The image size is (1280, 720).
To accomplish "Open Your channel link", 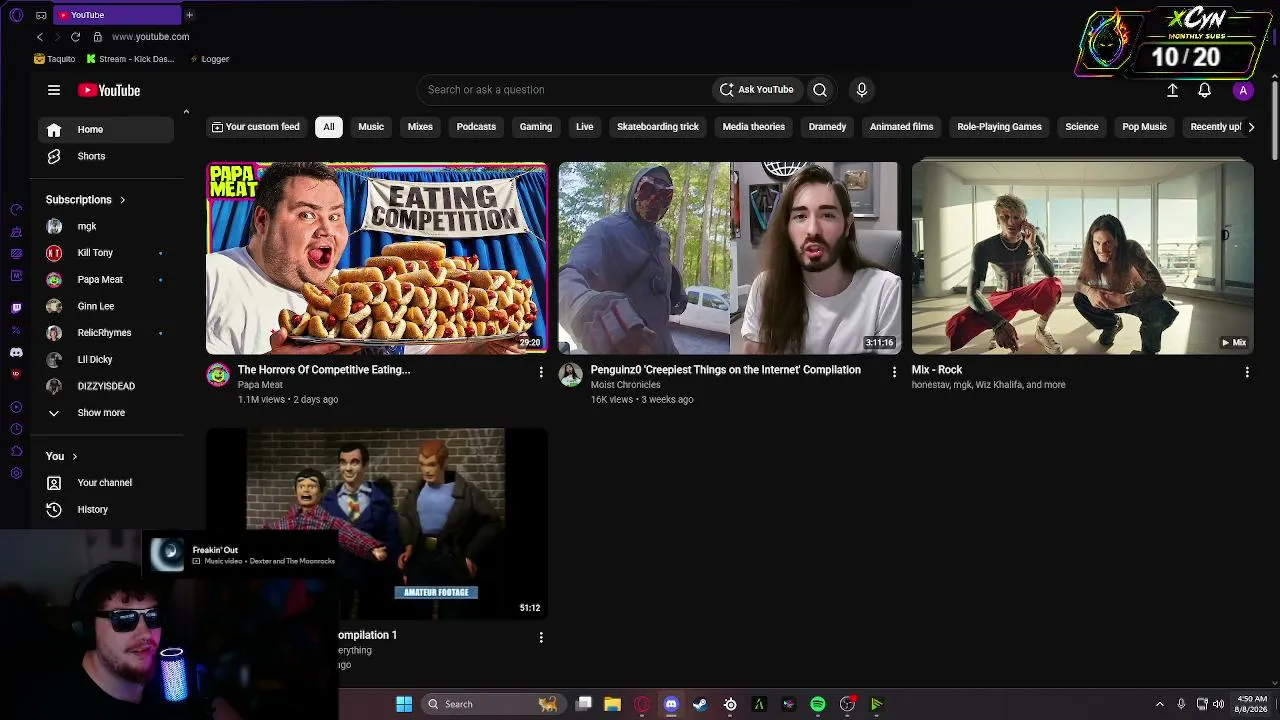I will (106, 483).
